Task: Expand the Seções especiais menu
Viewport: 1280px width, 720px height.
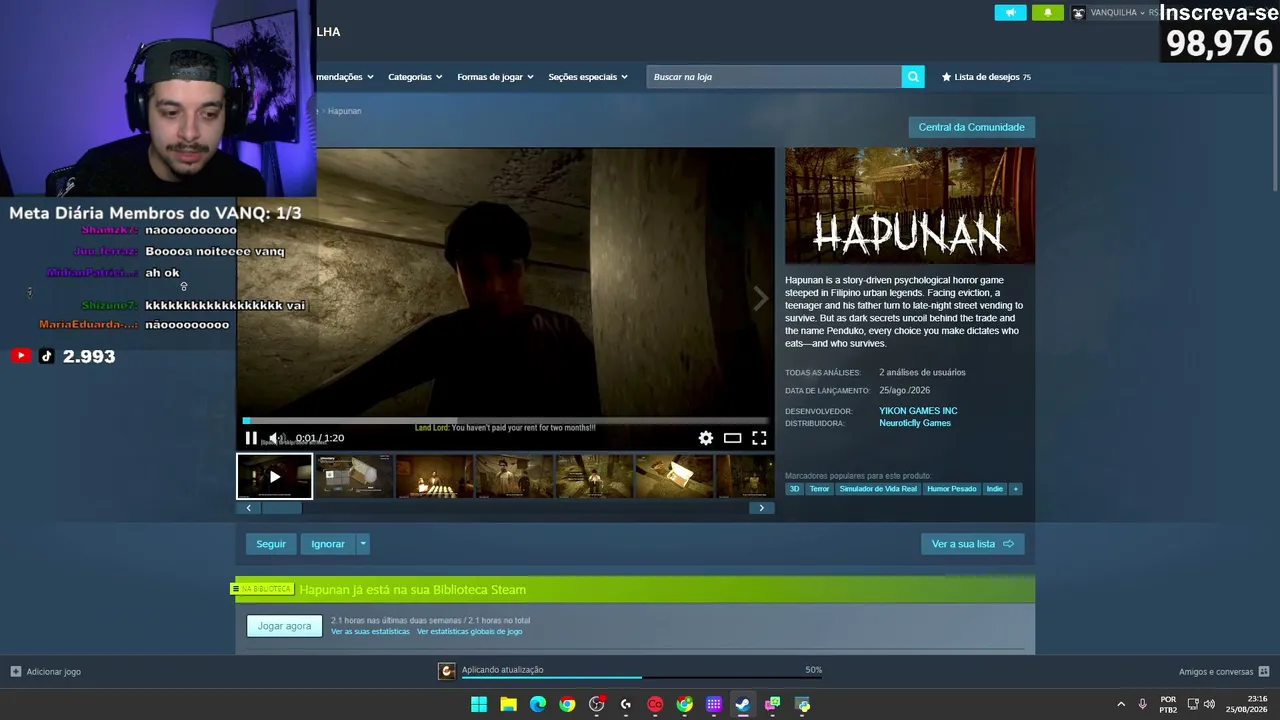Action: 588,77
